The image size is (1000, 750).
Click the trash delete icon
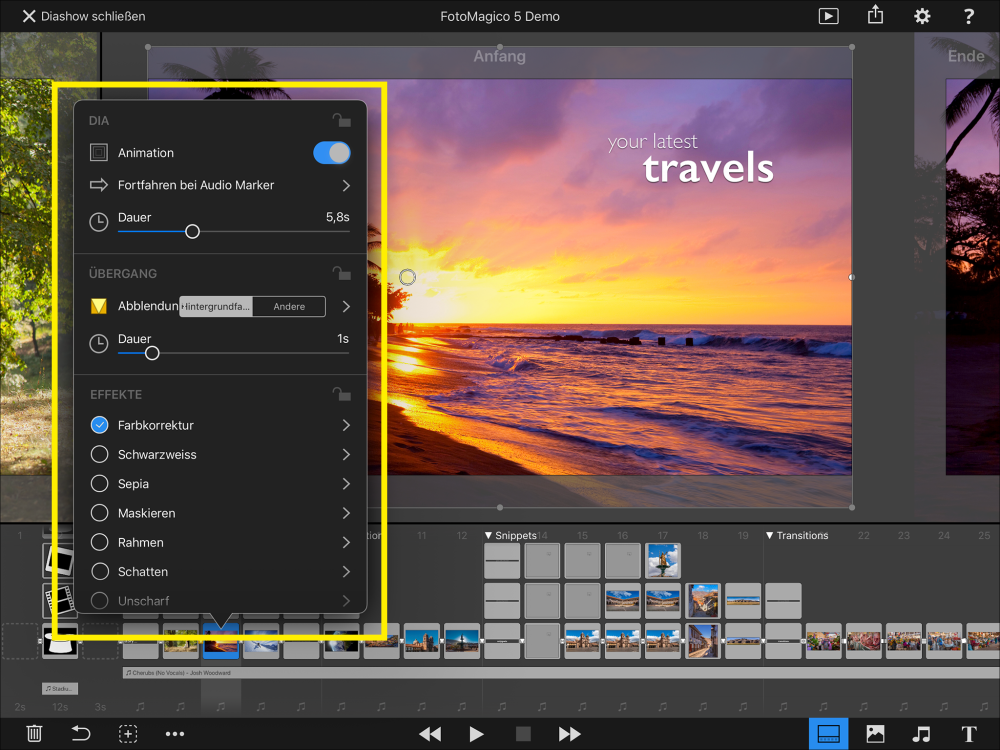(x=34, y=734)
